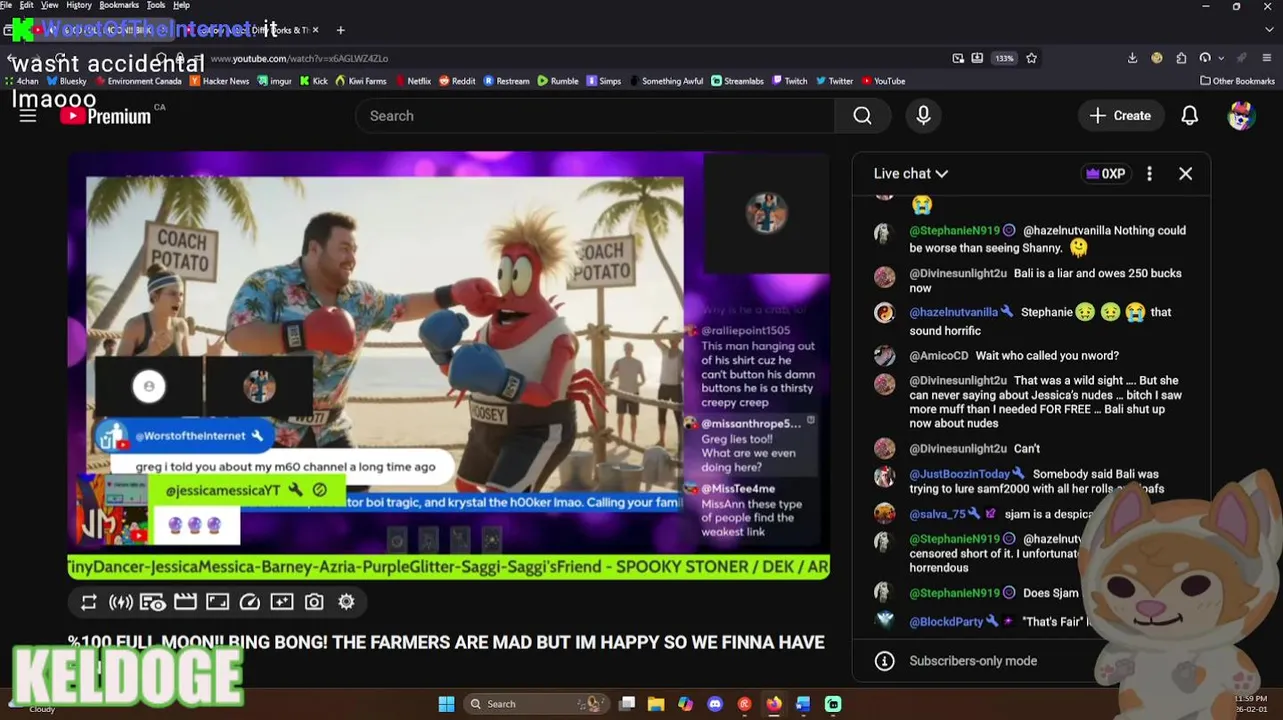The height and width of the screenshot is (720, 1283).
Task: Open the taskbar clock showing 11:59 PM
Action: tap(1251, 704)
